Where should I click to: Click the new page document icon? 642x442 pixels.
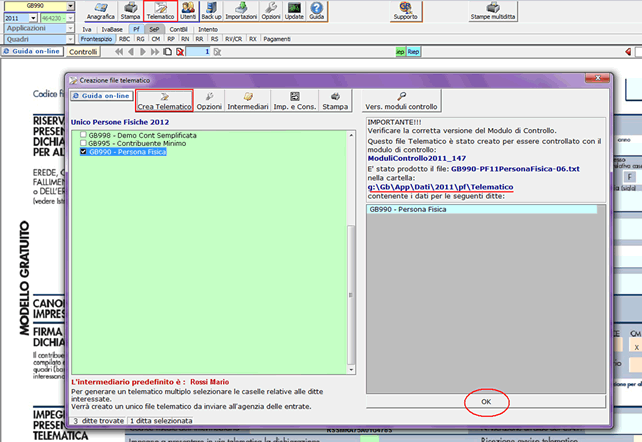pos(167,52)
